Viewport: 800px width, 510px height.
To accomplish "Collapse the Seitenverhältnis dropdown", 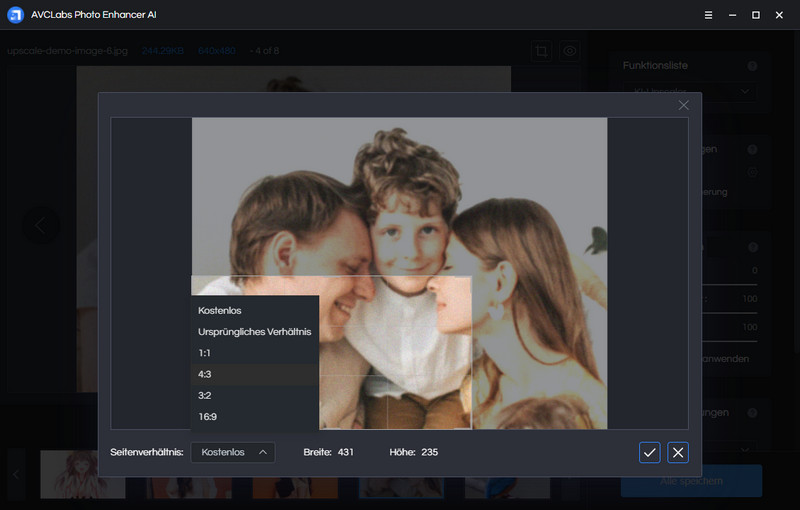I will coord(233,452).
